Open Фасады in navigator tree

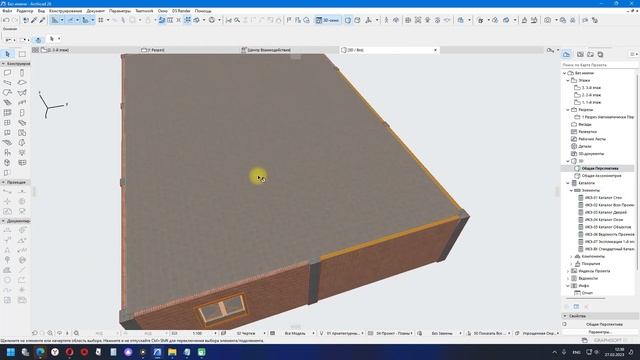click(584, 124)
